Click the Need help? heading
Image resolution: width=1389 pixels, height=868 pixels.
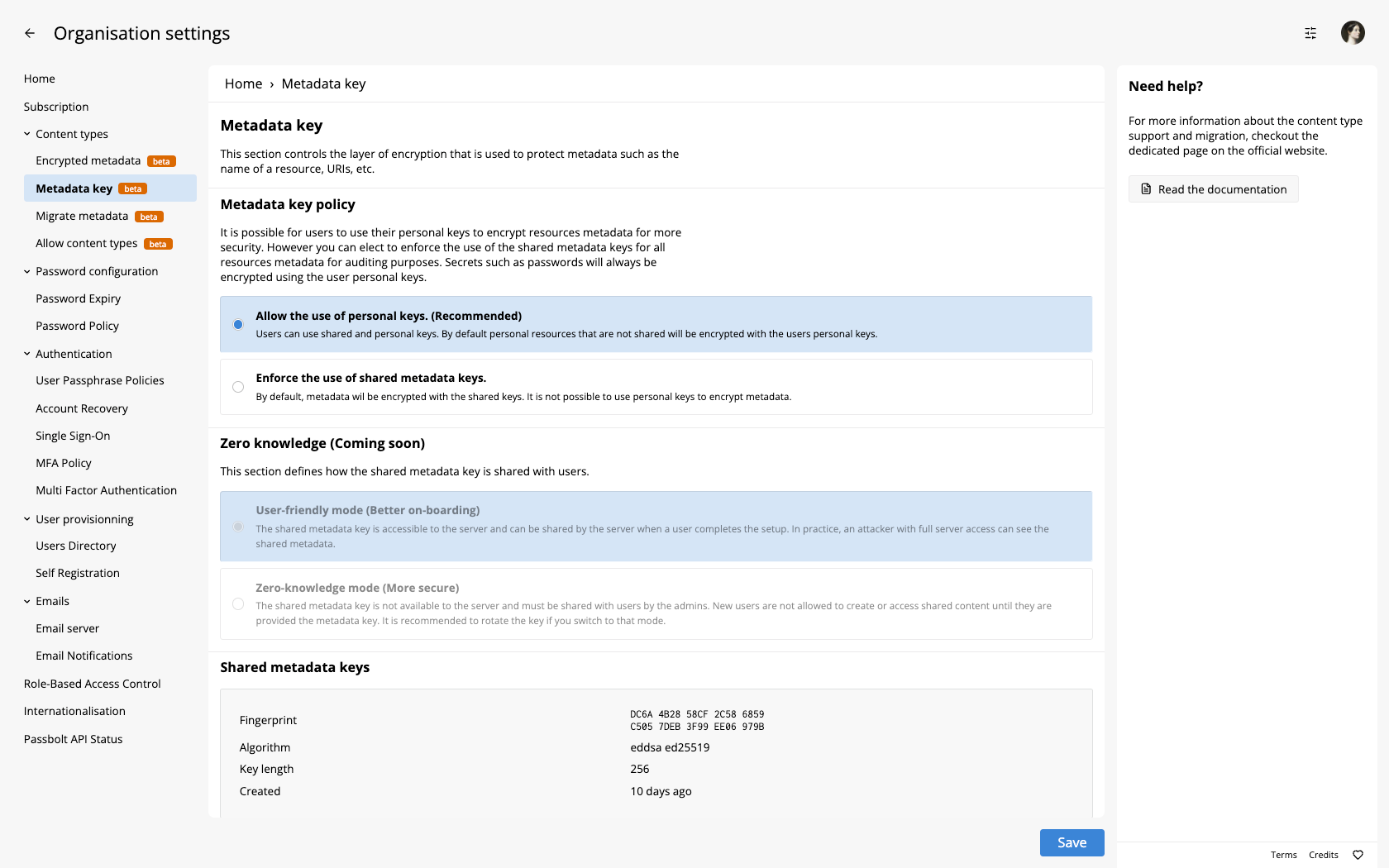tap(1166, 86)
